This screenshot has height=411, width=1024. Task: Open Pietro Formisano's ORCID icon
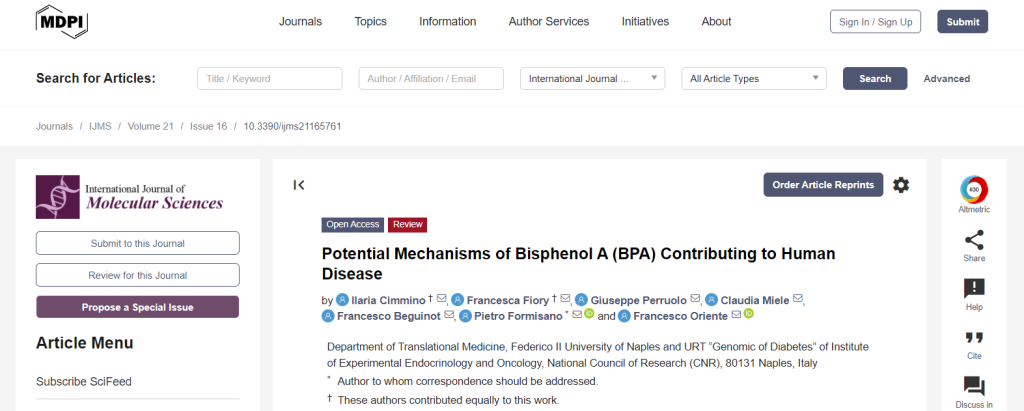click(588, 314)
